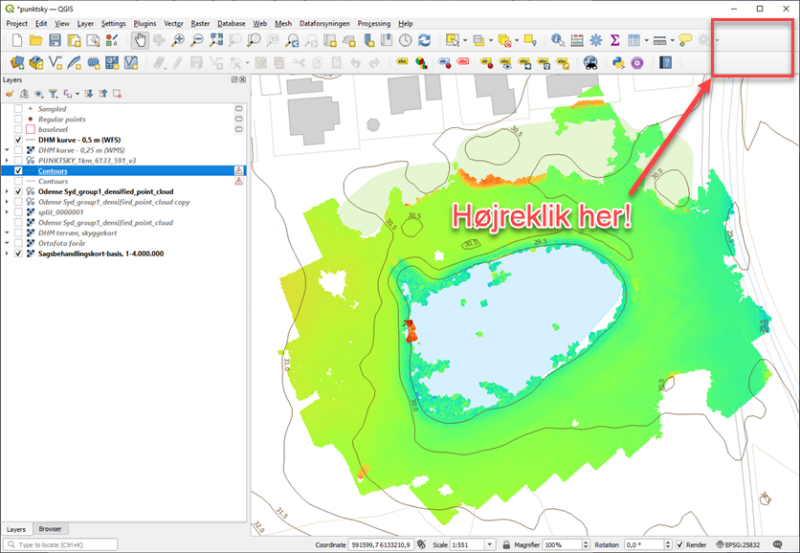Open the Scale dropdown in status bar

[488, 544]
